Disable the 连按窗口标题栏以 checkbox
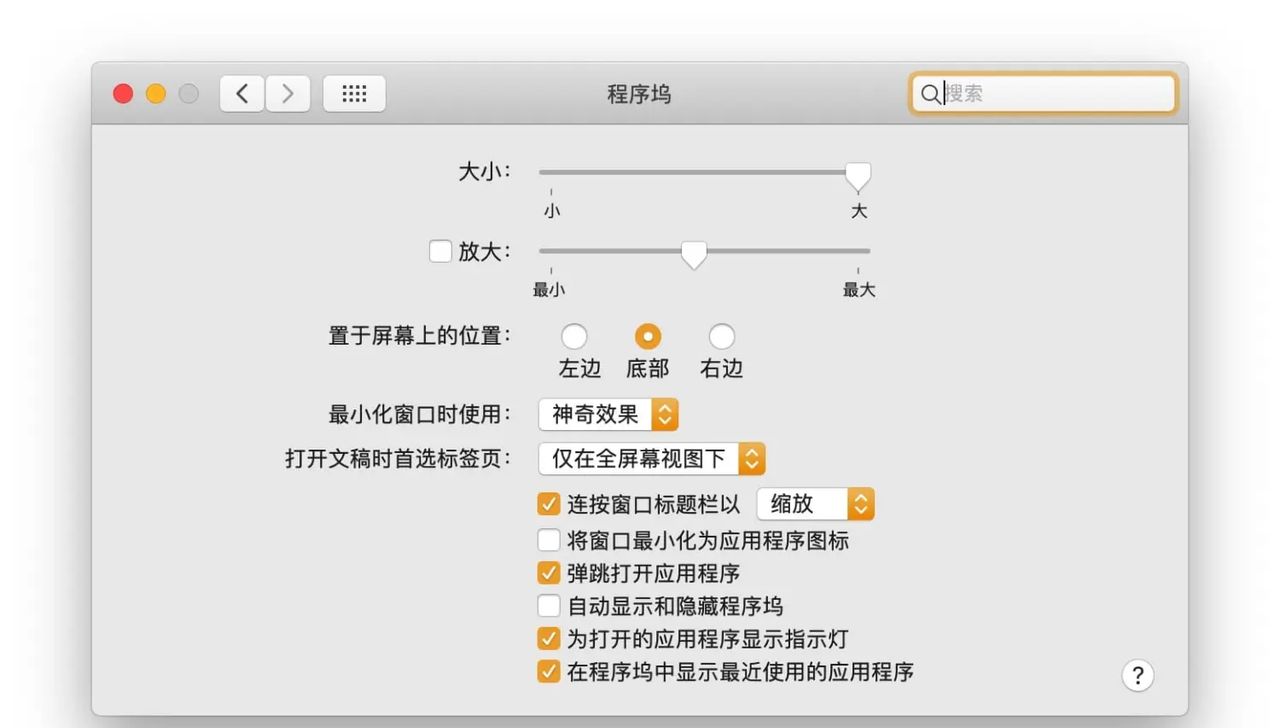The image size is (1280, 728). (548, 504)
